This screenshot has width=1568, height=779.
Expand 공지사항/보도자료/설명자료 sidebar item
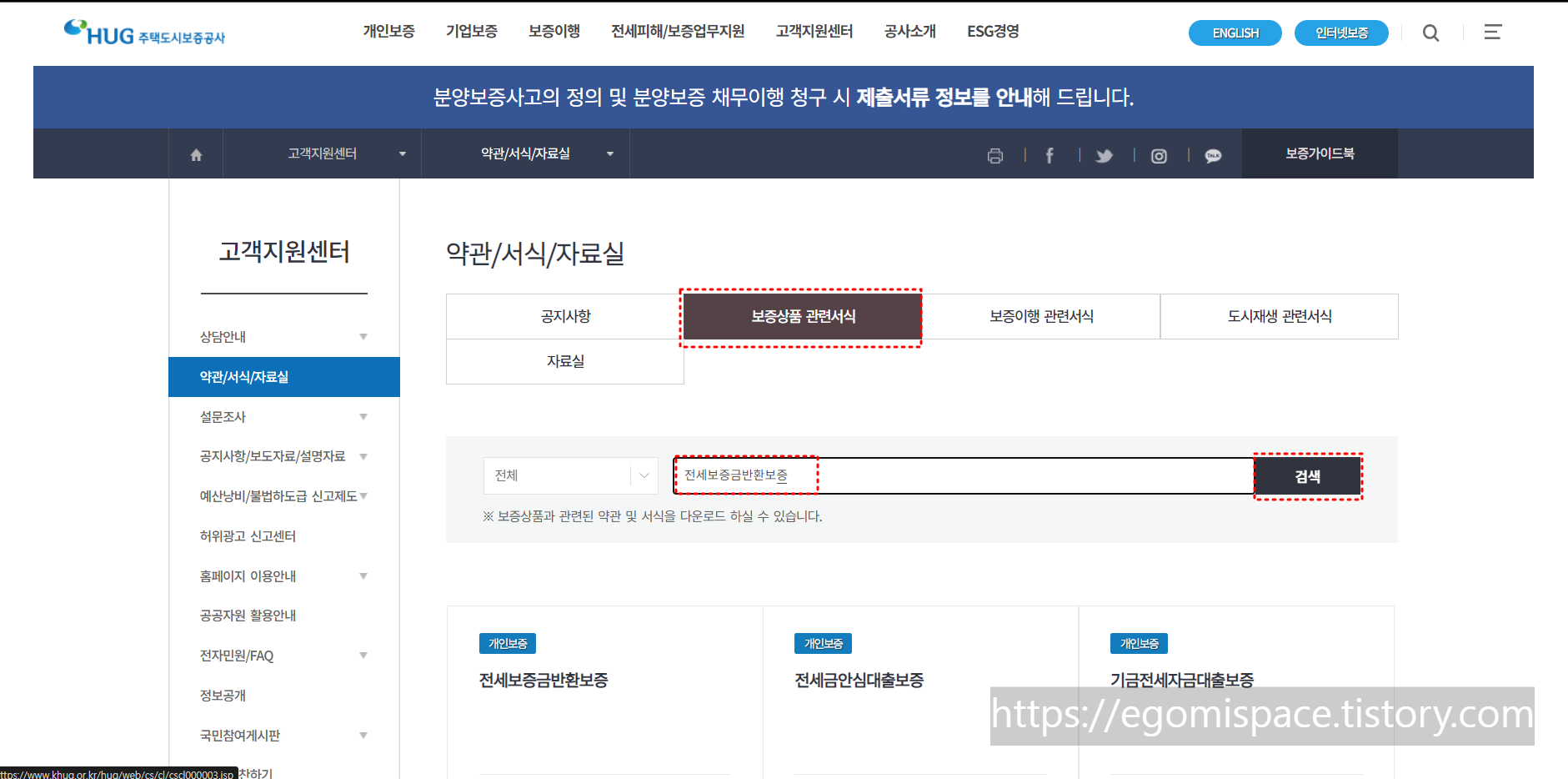click(283, 456)
